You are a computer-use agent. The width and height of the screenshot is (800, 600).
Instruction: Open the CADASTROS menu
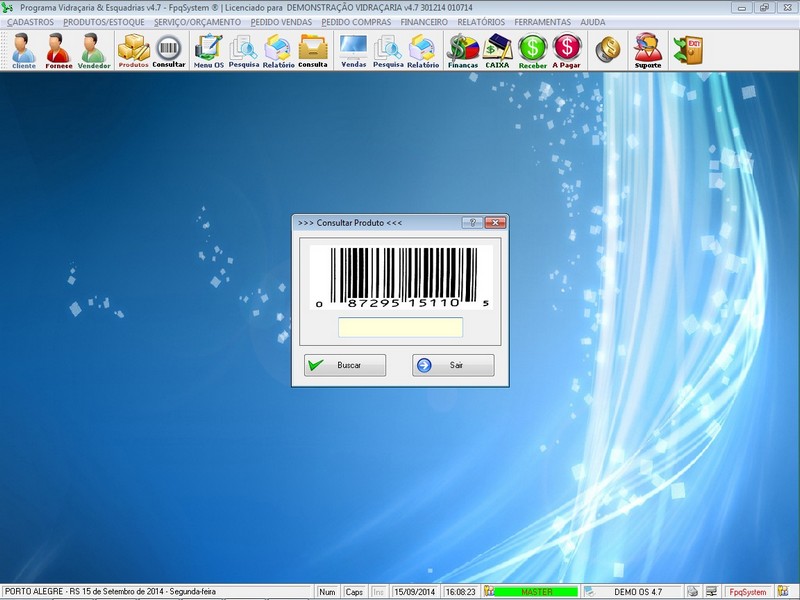30,21
